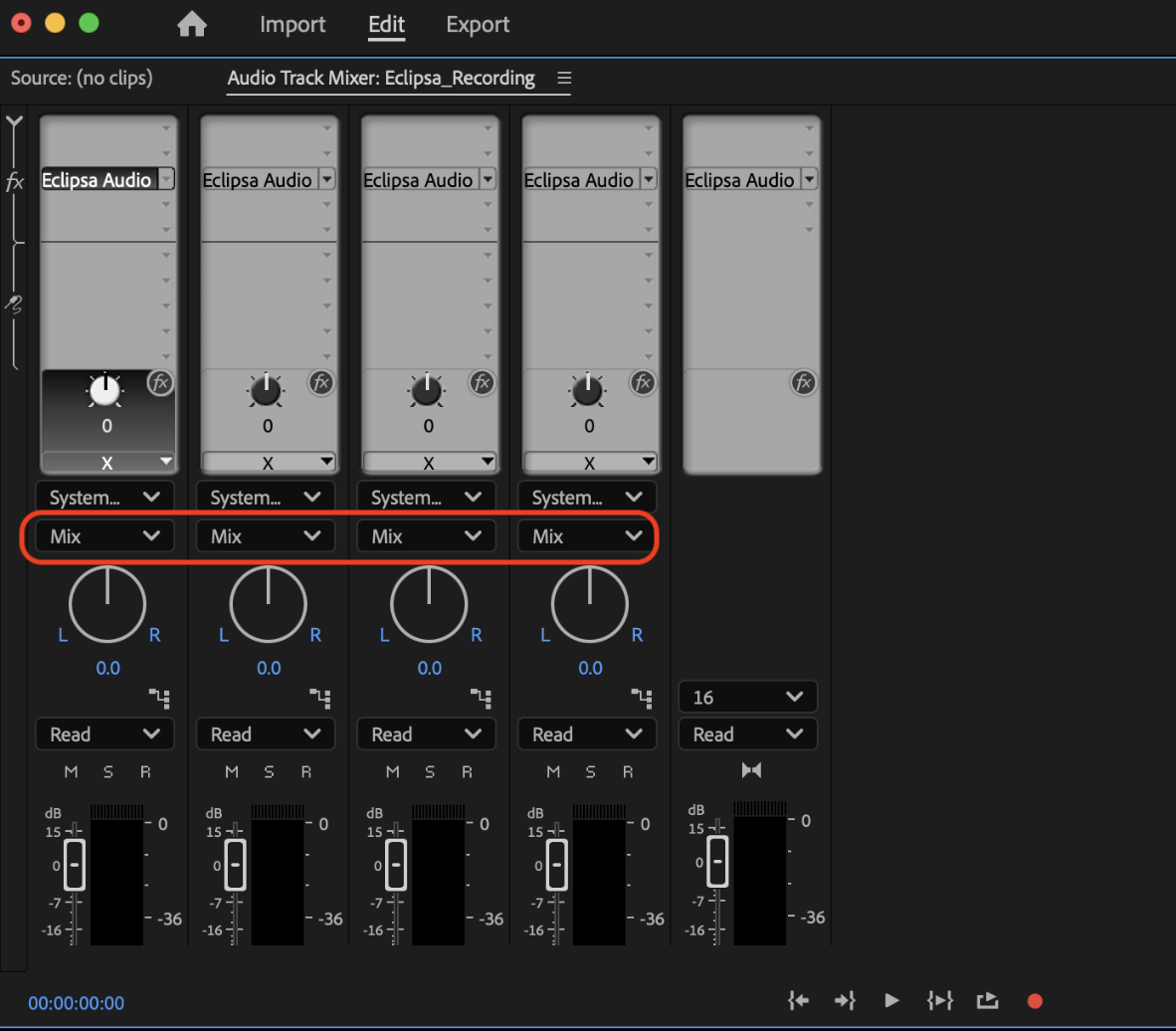
Task: Expand the Read automation mode on fourth track
Action: (x=587, y=734)
